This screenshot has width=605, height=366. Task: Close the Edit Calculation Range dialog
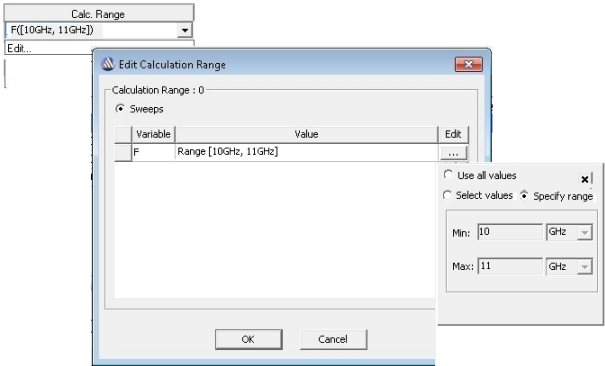coord(468,64)
